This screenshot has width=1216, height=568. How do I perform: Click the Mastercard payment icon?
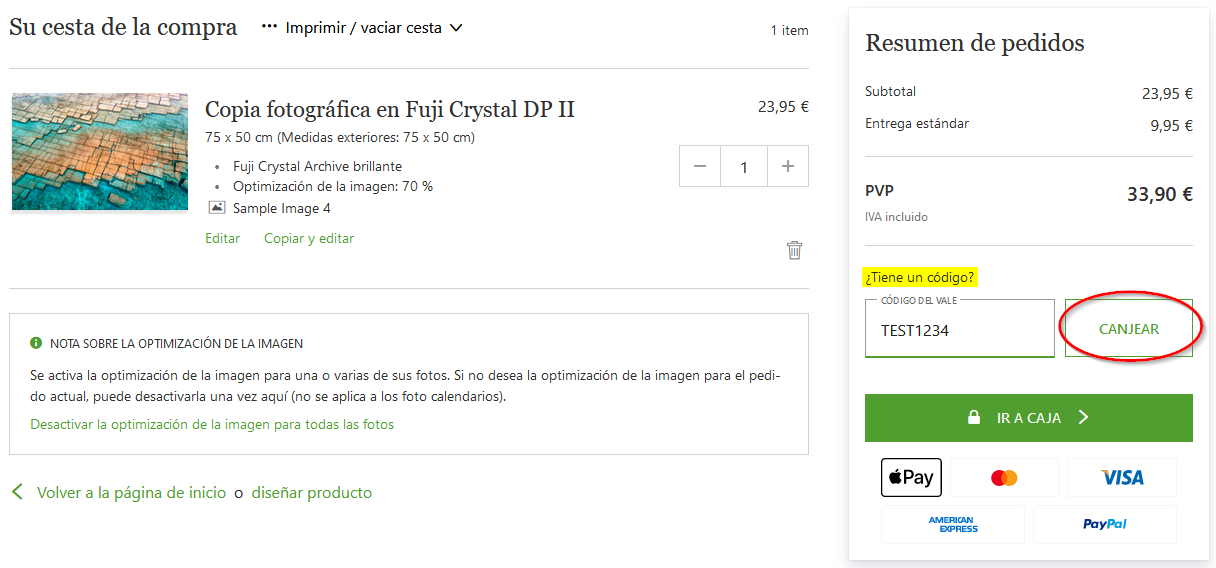(1004, 477)
